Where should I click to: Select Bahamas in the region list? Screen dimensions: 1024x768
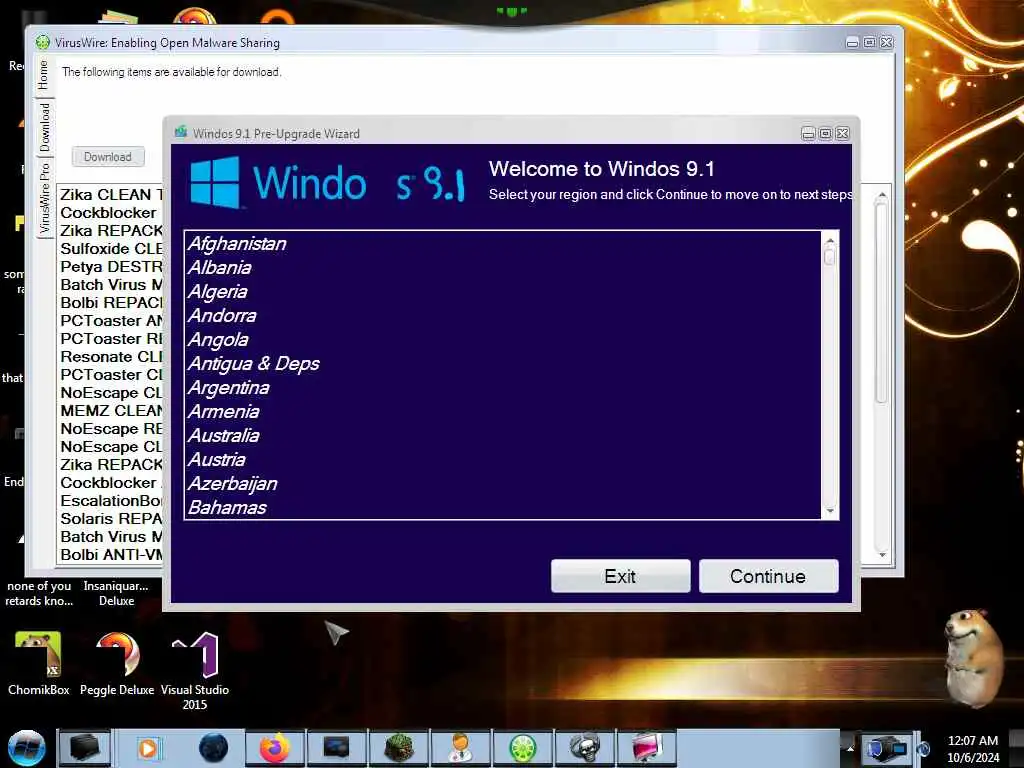click(x=503, y=507)
